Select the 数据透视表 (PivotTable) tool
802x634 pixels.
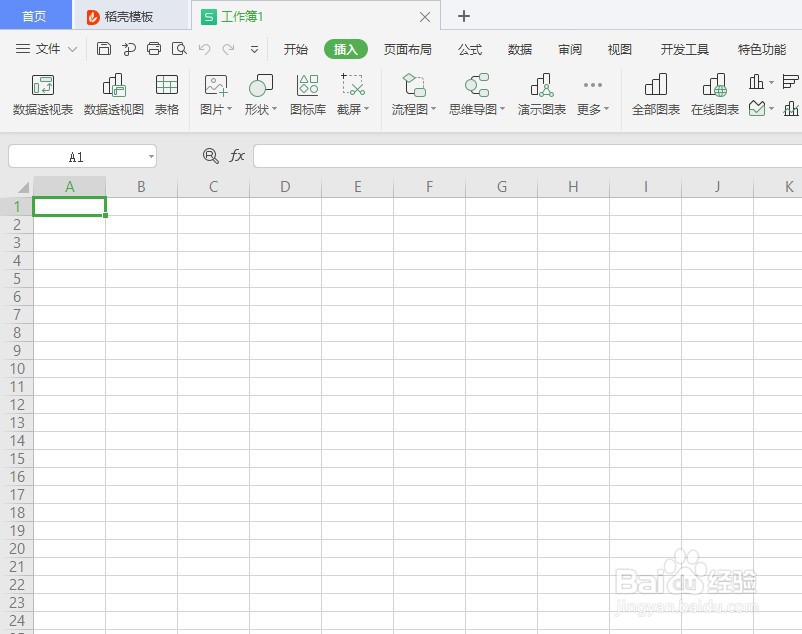pos(41,95)
